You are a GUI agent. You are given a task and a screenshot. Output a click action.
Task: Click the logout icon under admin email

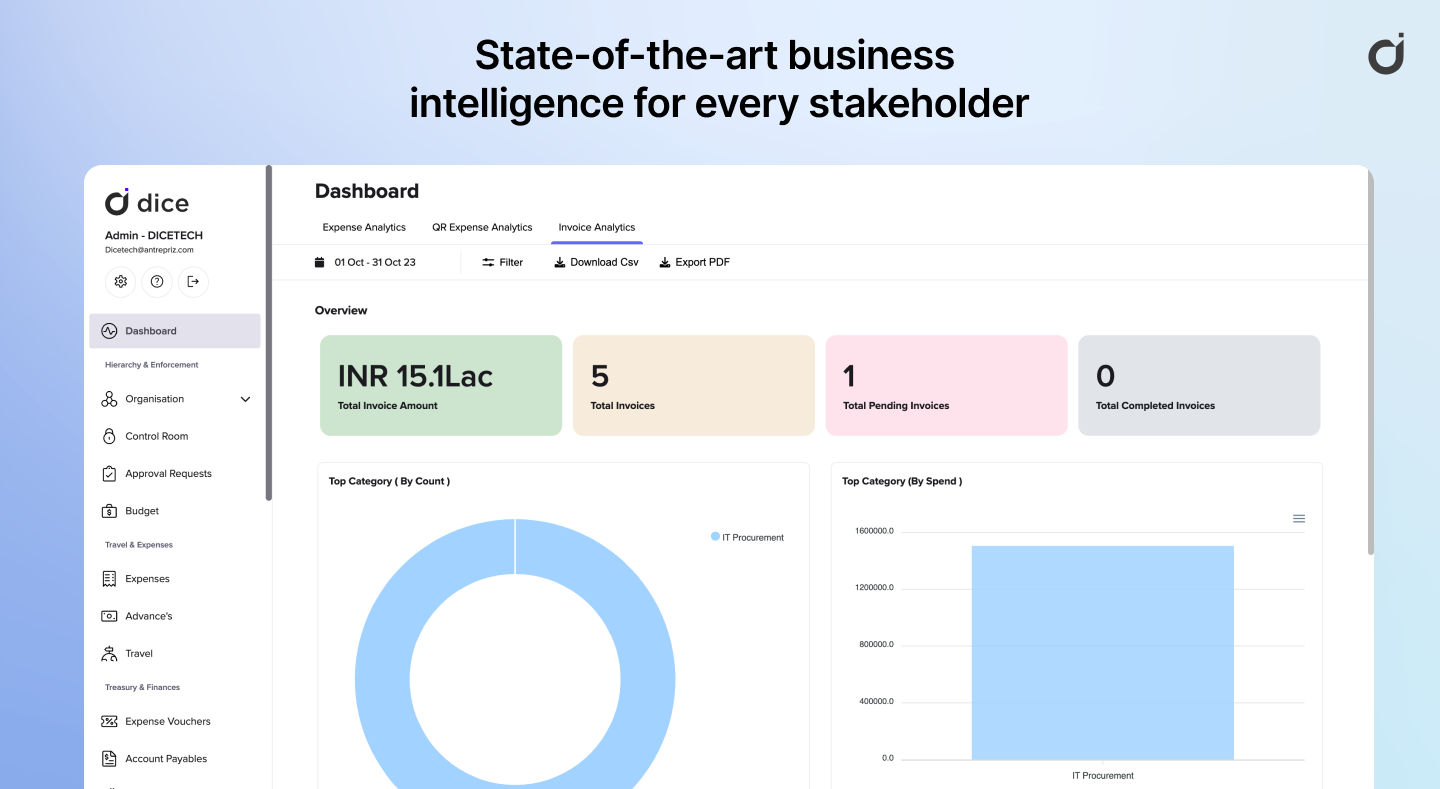tap(193, 282)
